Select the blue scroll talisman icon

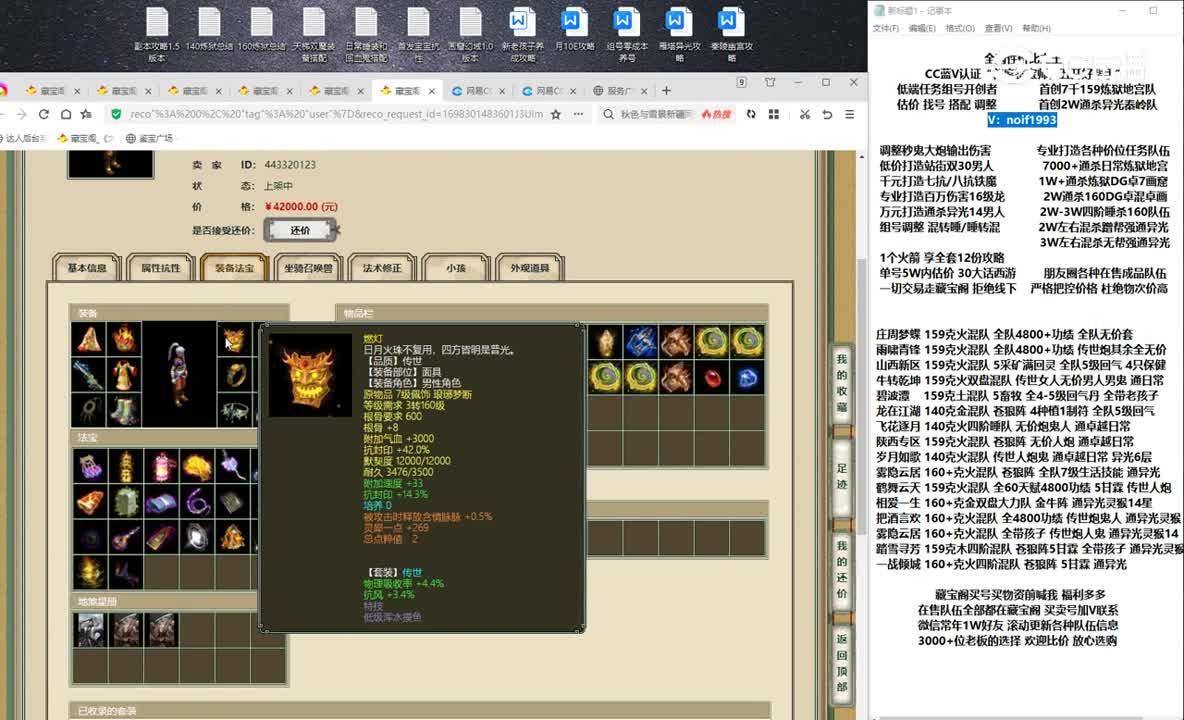pyautogui.click(x=161, y=501)
